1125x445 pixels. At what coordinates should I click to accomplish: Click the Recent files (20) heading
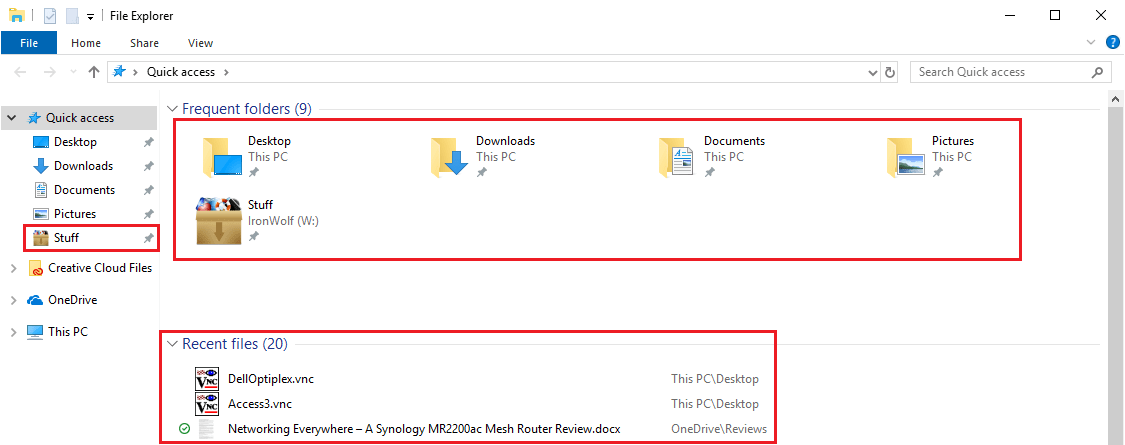click(x=235, y=345)
